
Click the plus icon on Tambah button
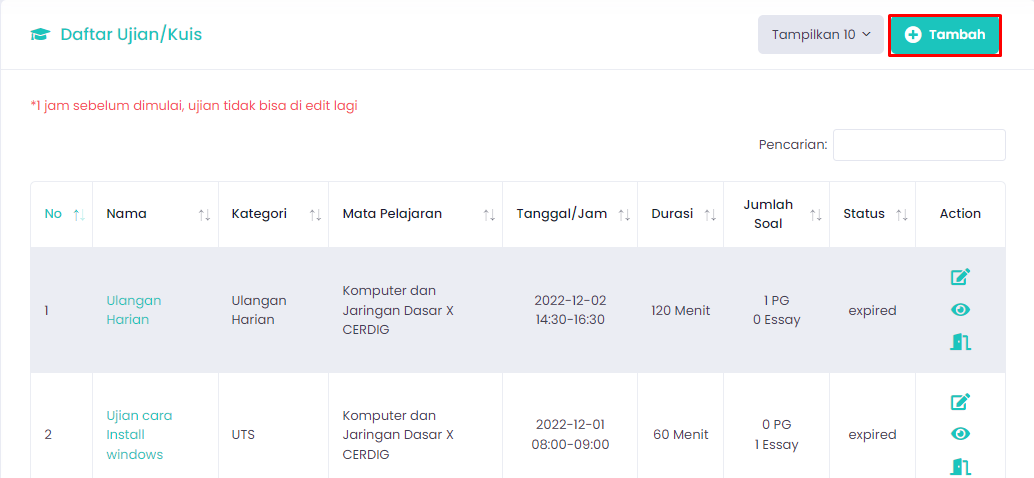[913, 35]
